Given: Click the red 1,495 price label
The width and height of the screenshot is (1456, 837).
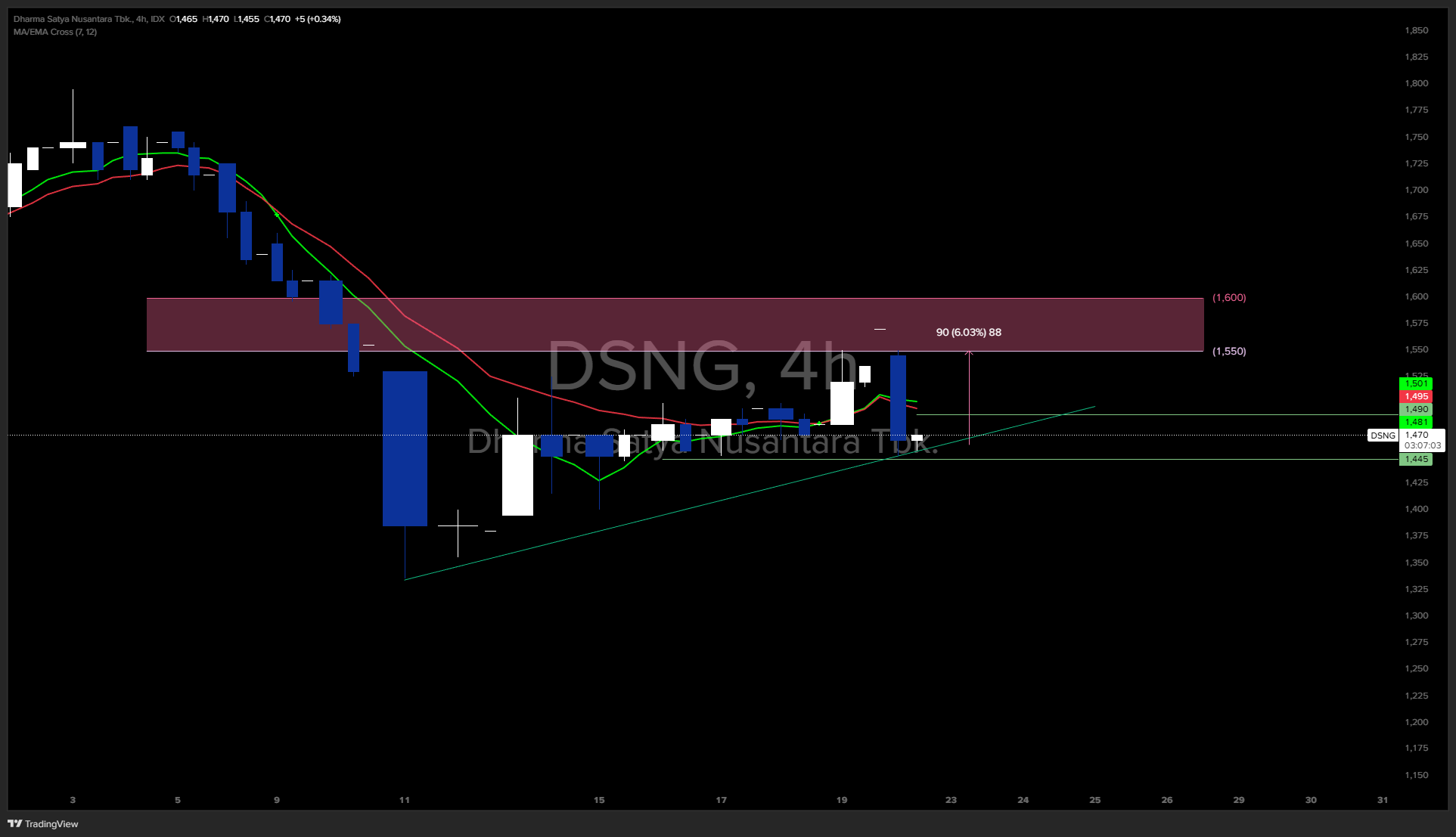Looking at the screenshot, I should (1416, 396).
